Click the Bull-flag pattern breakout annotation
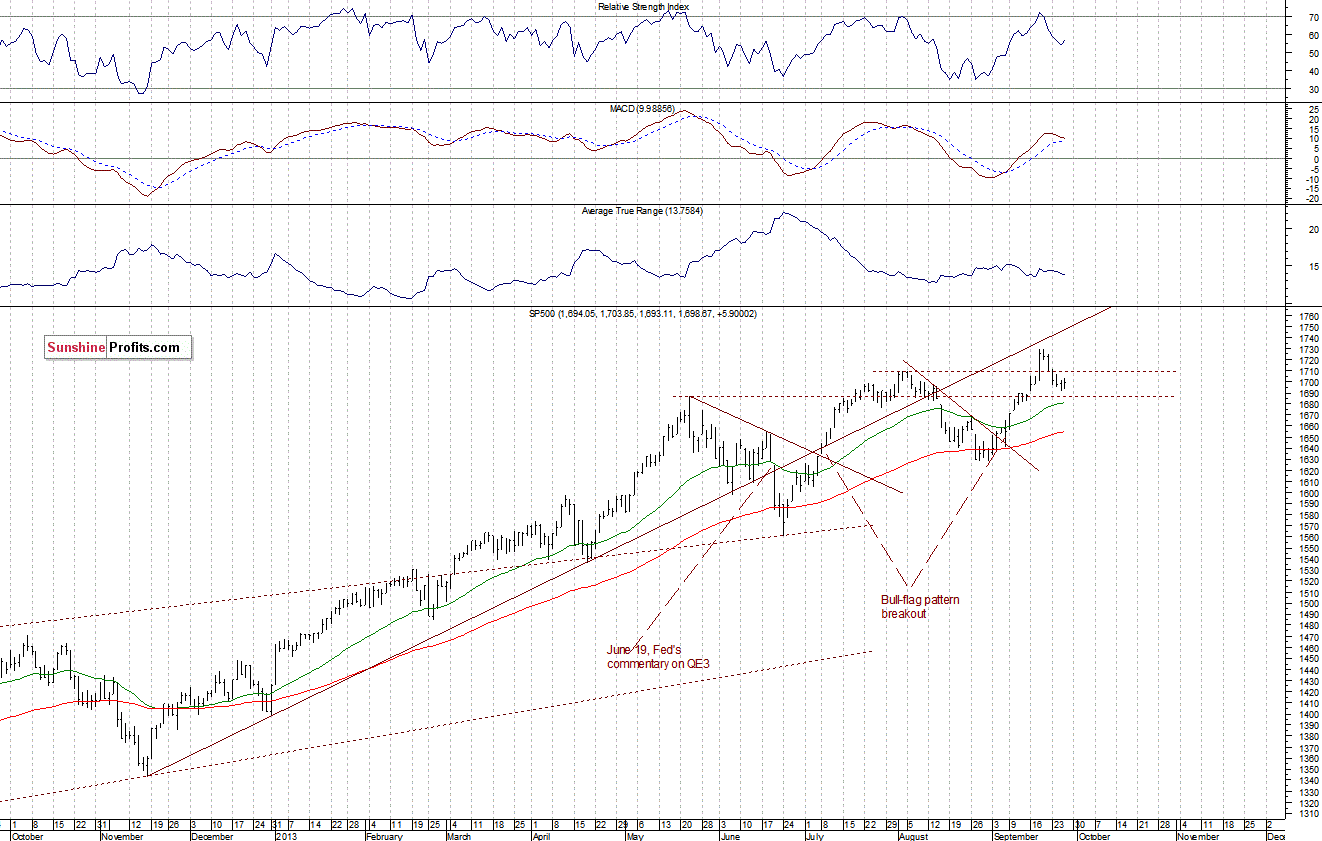The height and width of the screenshot is (841, 1322). [x=920, y=607]
